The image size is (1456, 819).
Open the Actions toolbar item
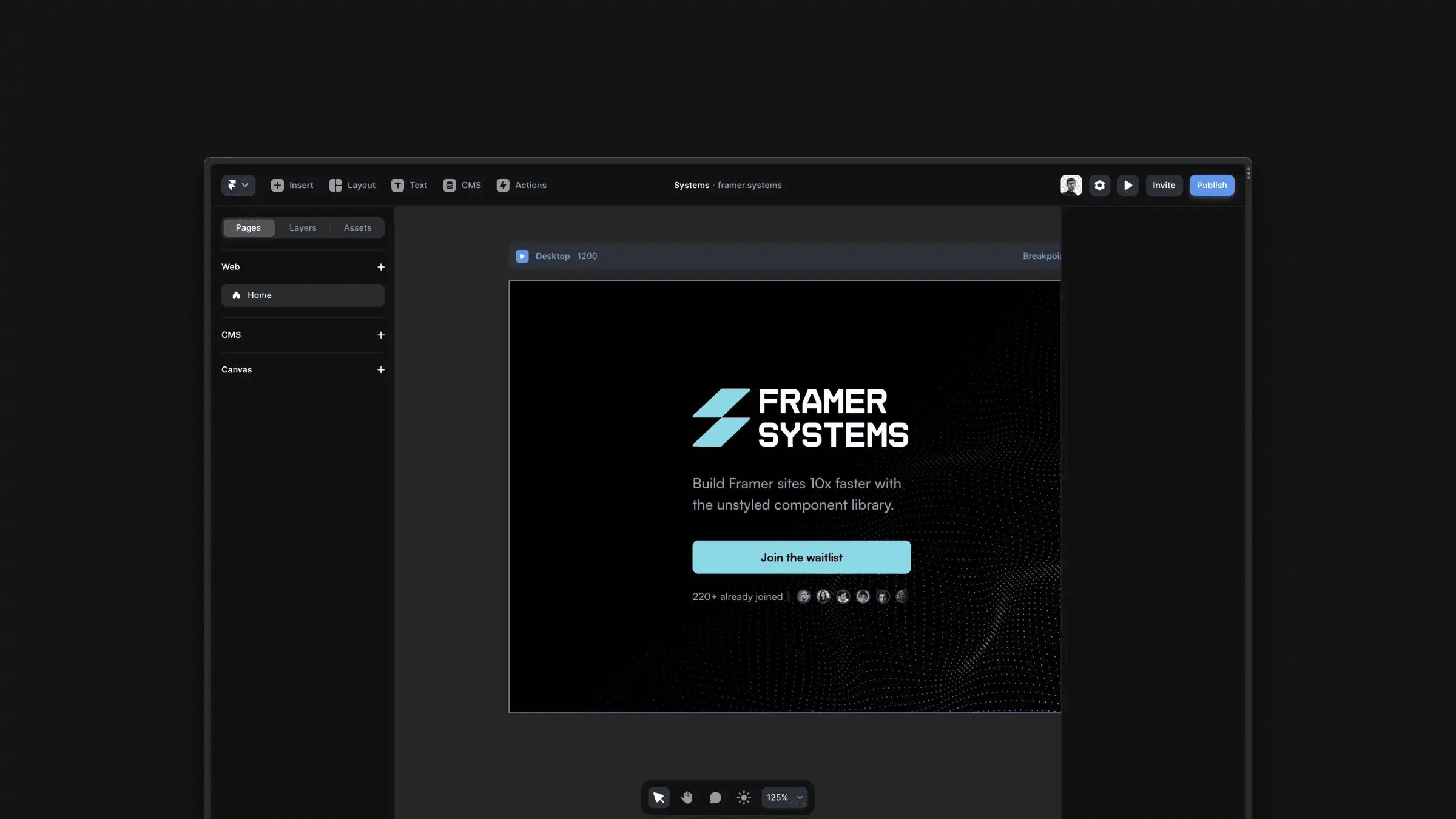point(521,185)
